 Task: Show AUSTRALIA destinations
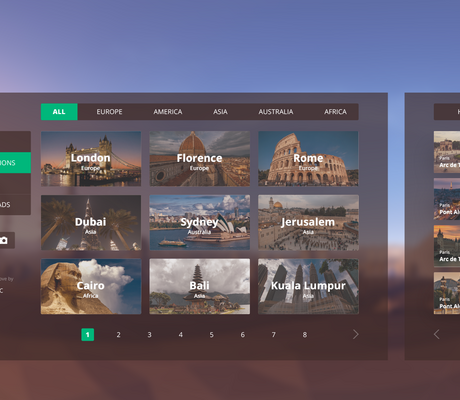[276, 112]
